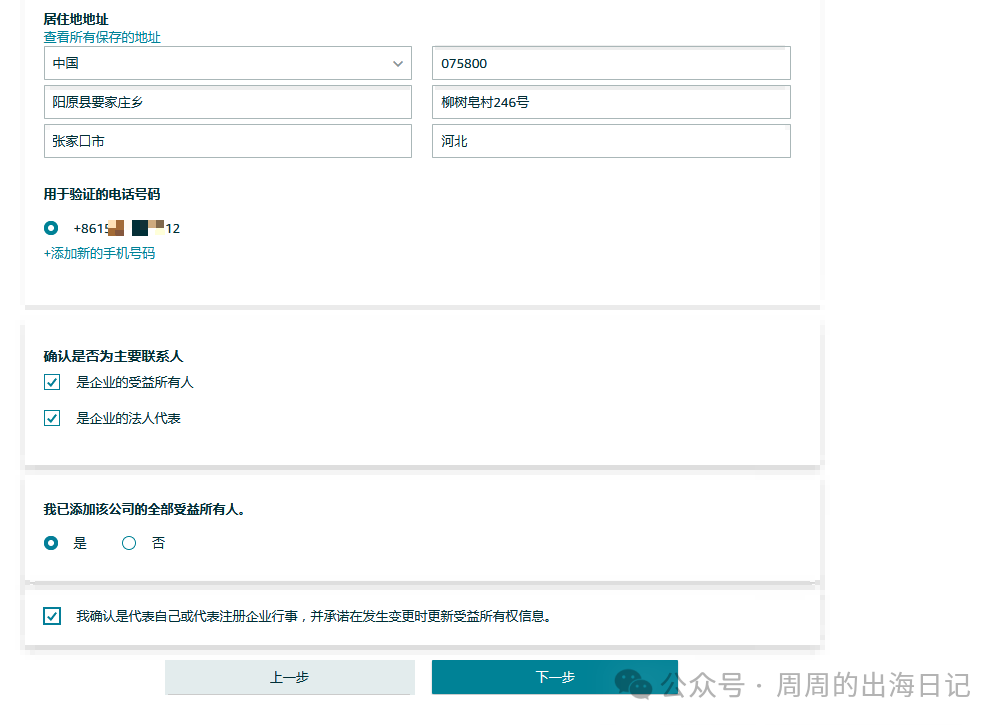This screenshot has width=1002, height=725.
Task: Click the address field 柳树皂村246号
Action: 611,102
